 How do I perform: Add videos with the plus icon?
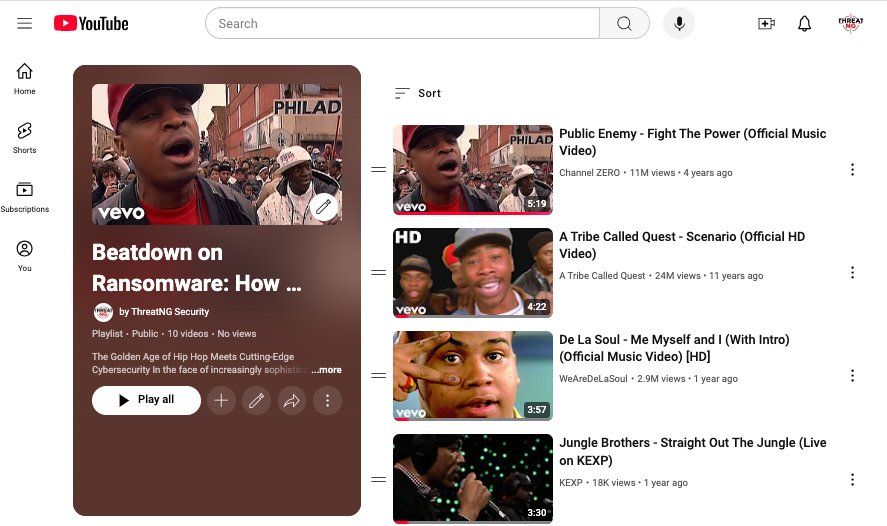click(221, 400)
